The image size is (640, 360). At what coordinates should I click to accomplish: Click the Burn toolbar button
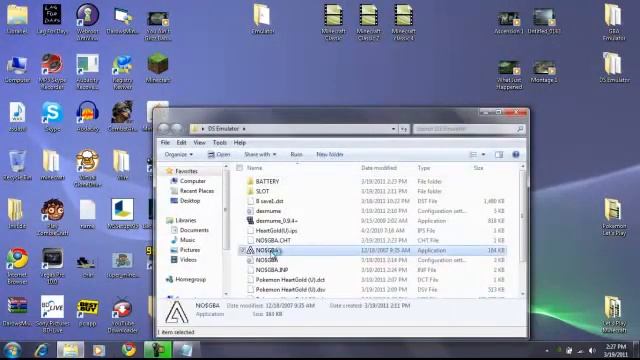(x=296, y=155)
